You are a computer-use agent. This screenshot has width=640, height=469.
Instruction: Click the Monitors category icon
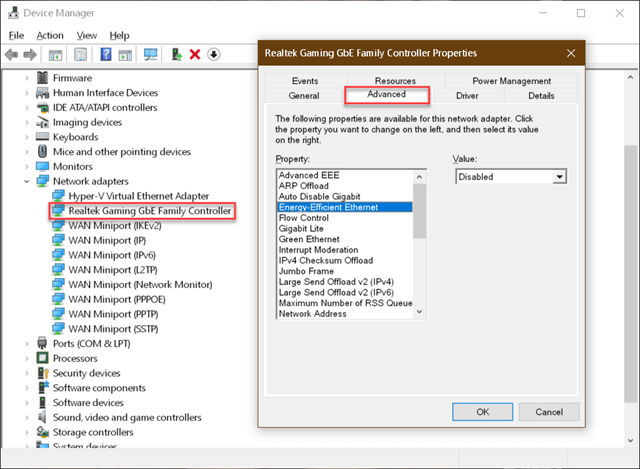pos(42,166)
